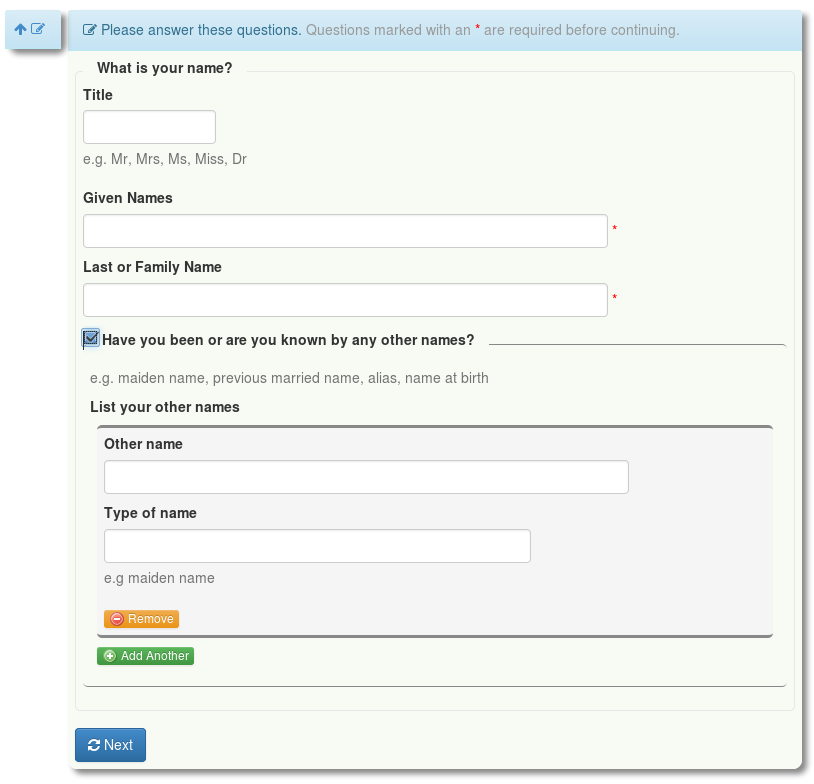Focus the Title text field

coord(149,127)
